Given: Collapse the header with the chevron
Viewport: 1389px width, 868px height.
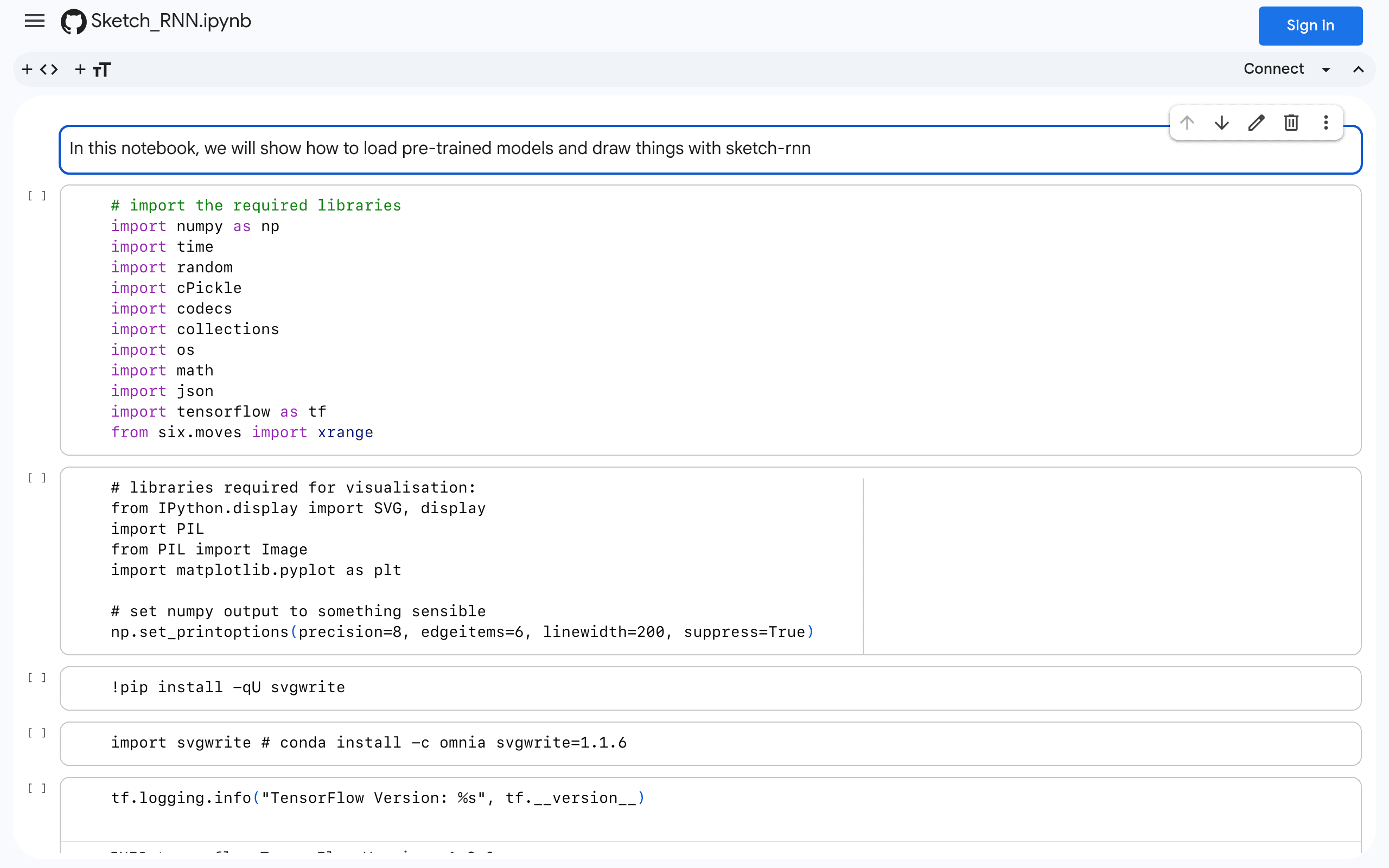Looking at the screenshot, I should pyautogui.click(x=1358, y=69).
